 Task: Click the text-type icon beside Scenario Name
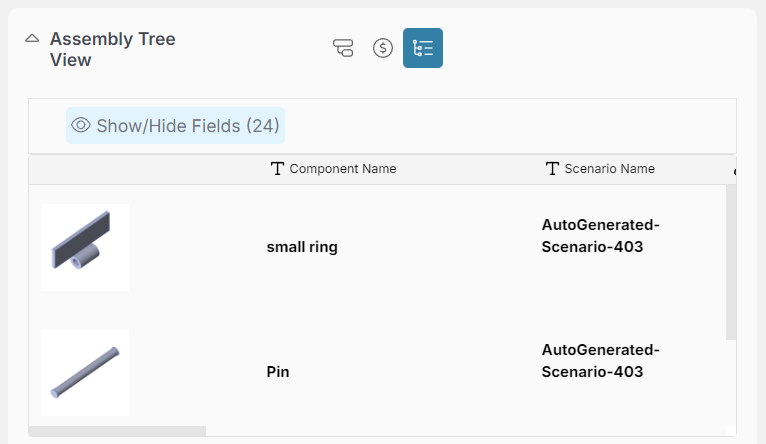tap(552, 169)
